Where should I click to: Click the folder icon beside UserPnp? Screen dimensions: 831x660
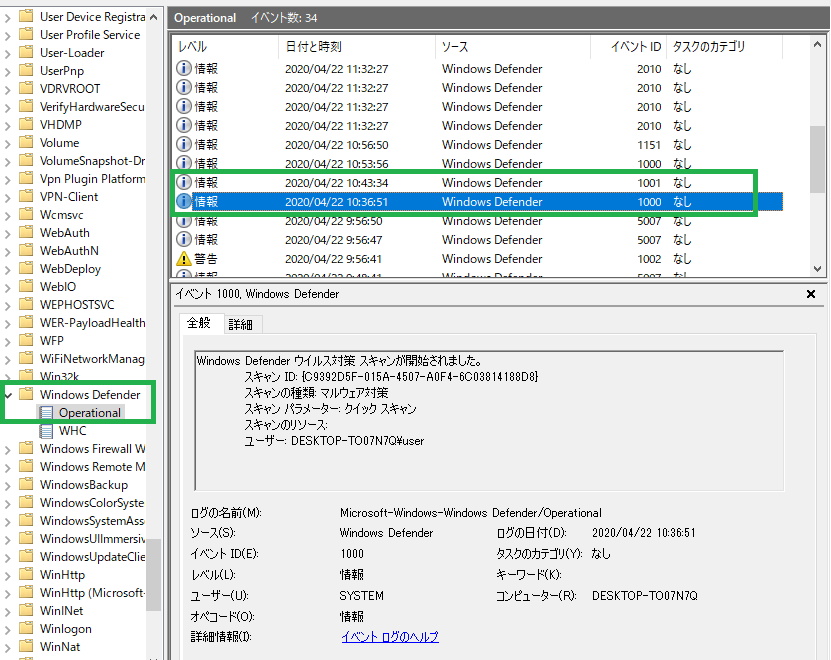pyautogui.click(x=26, y=70)
